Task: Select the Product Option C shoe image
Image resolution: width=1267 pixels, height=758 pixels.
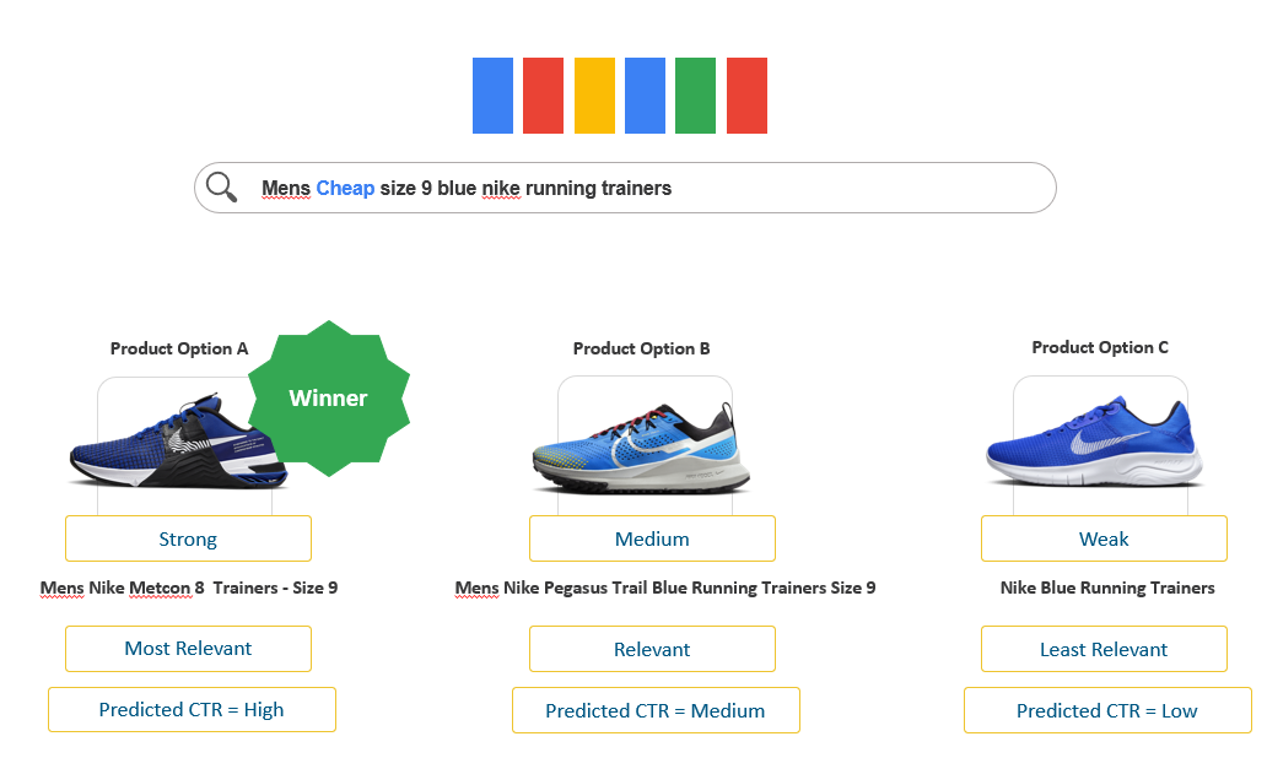Action: (1094, 443)
